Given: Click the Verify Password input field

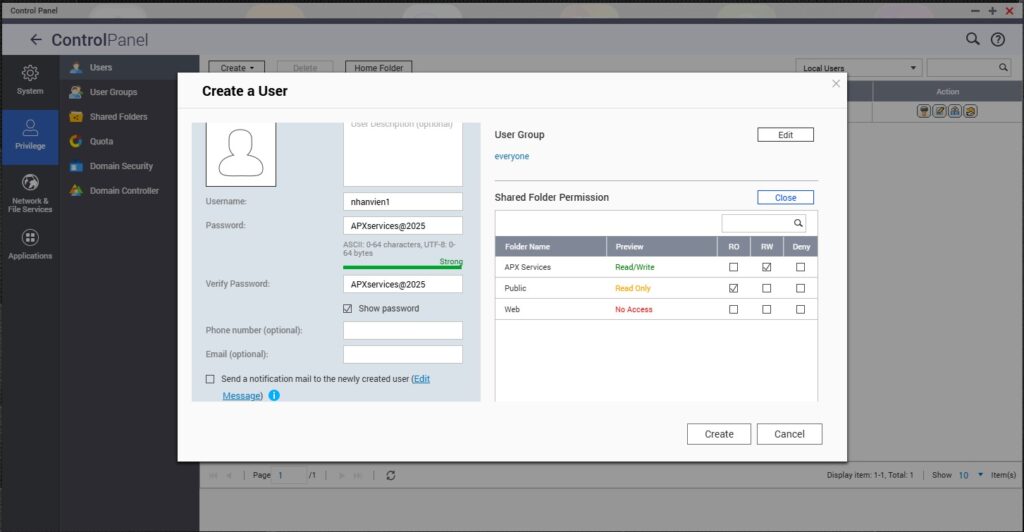Looking at the screenshot, I should pos(403,285).
